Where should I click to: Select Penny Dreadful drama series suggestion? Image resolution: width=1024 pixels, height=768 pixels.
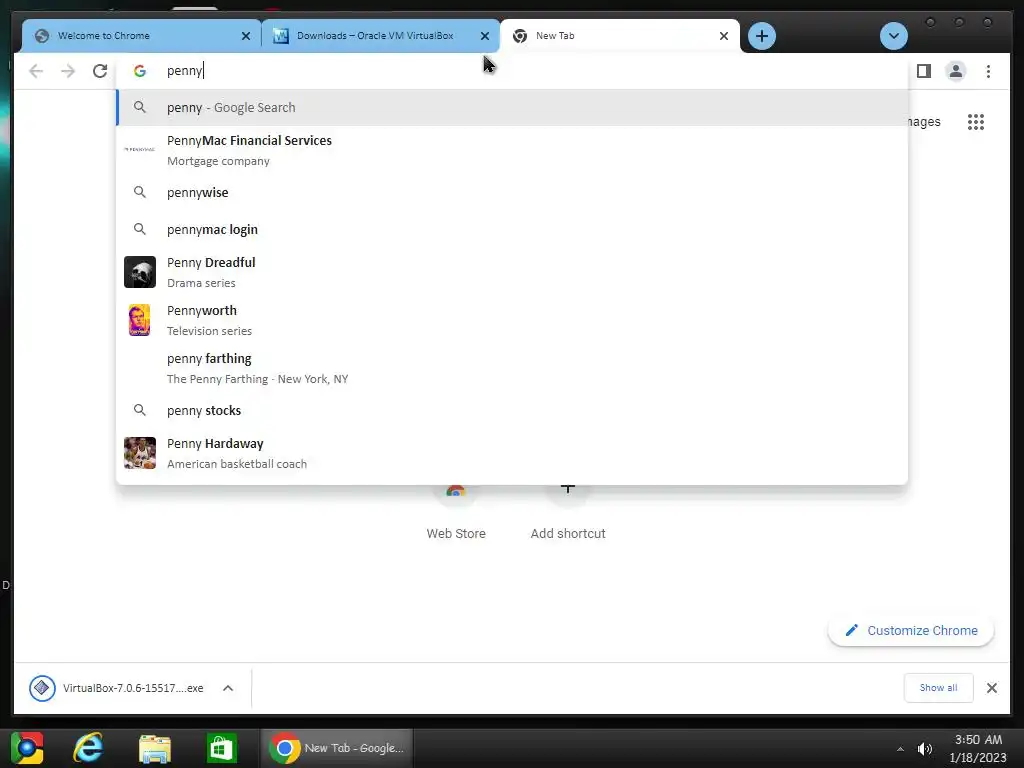click(x=512, y=272)
